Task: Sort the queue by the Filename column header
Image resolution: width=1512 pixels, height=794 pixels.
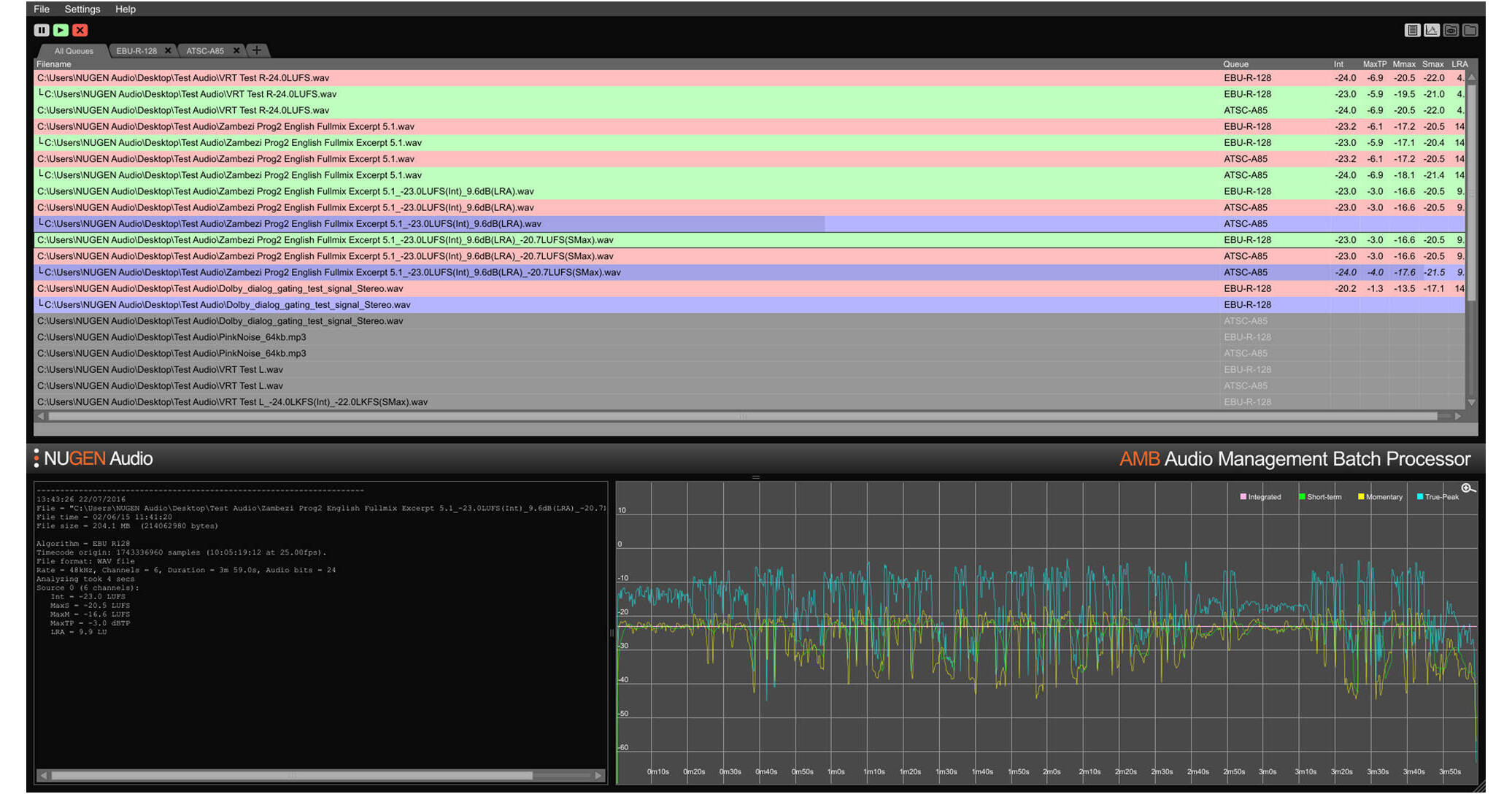Action: [x=53, y=63]
